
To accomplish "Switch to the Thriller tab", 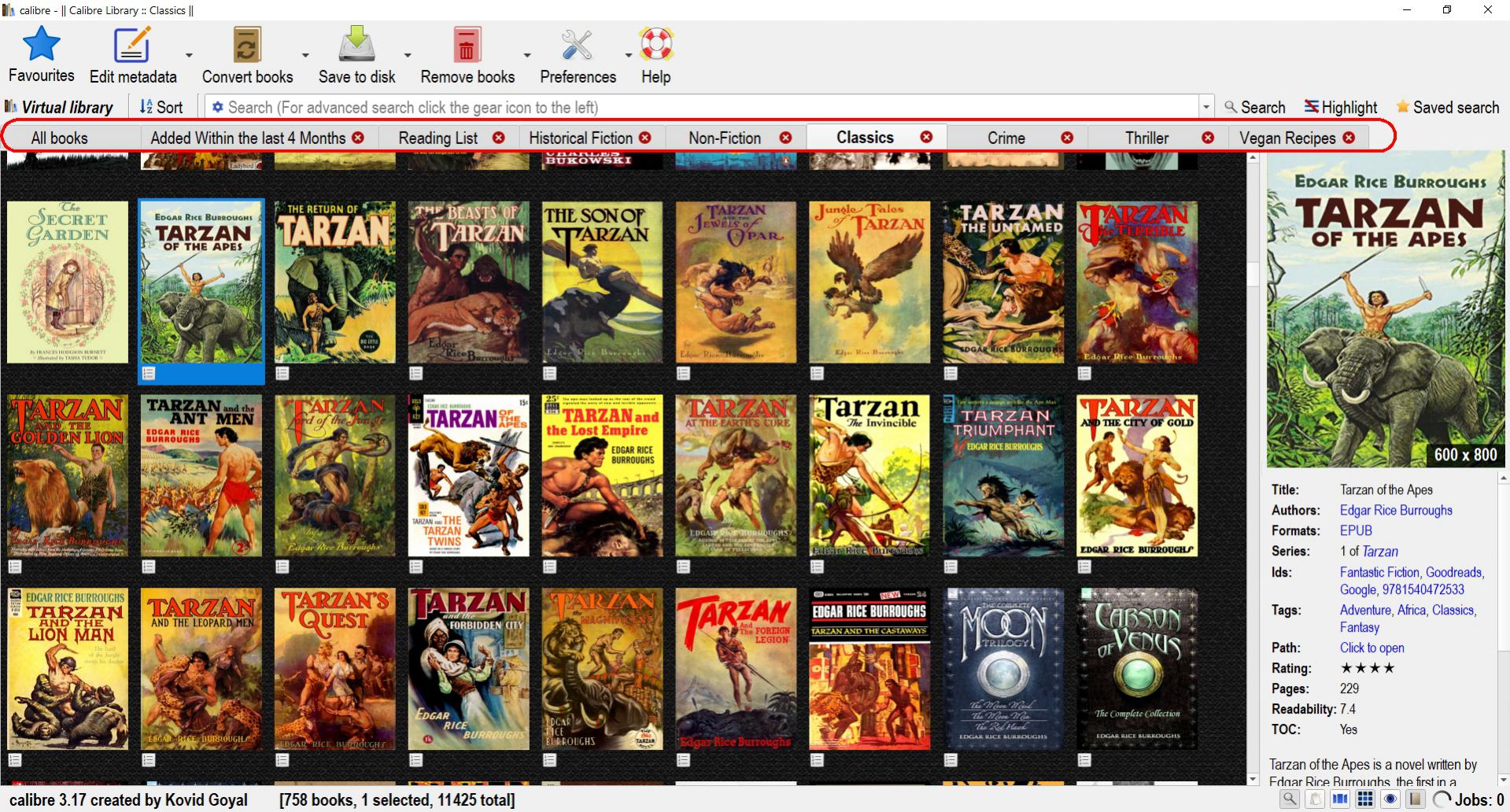I will click(1147, 138).
